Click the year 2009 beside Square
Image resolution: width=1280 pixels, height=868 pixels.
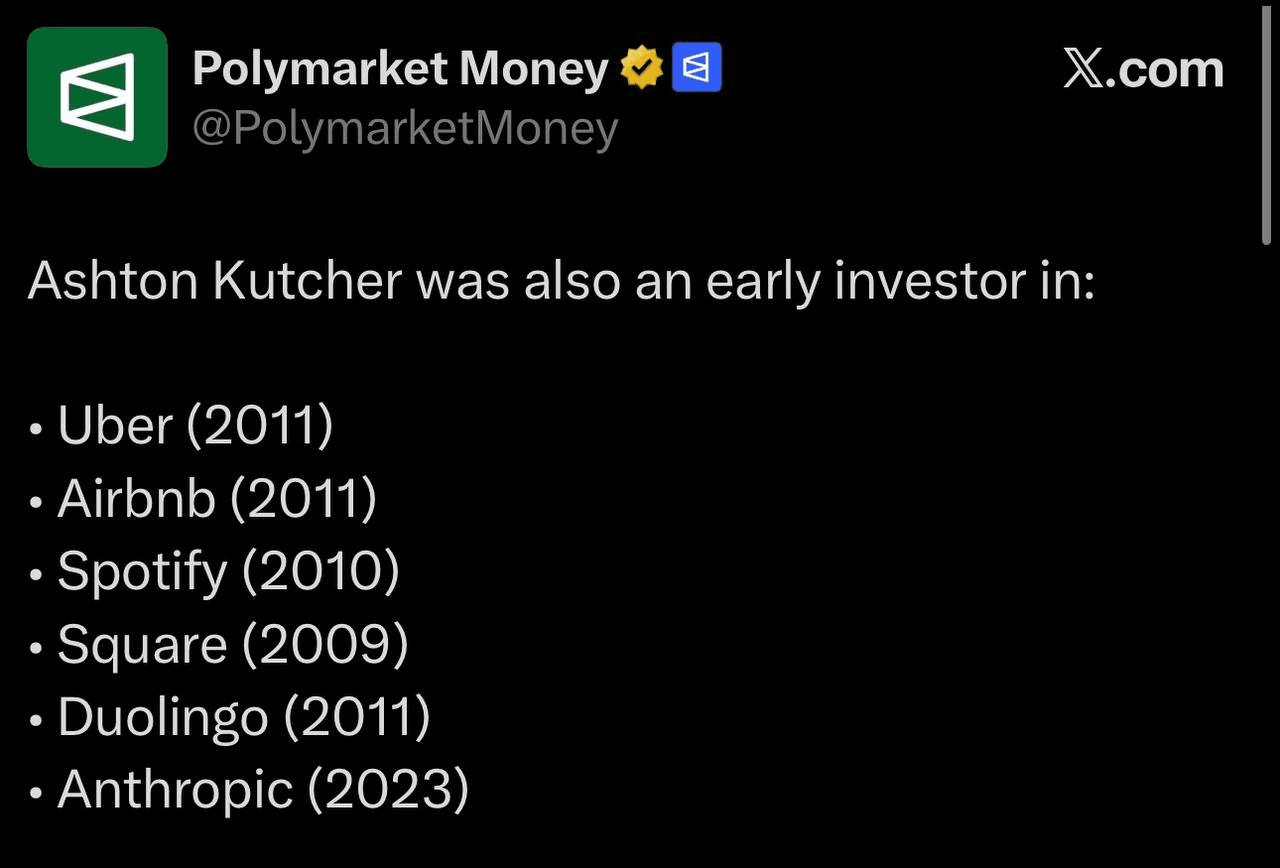325,645
